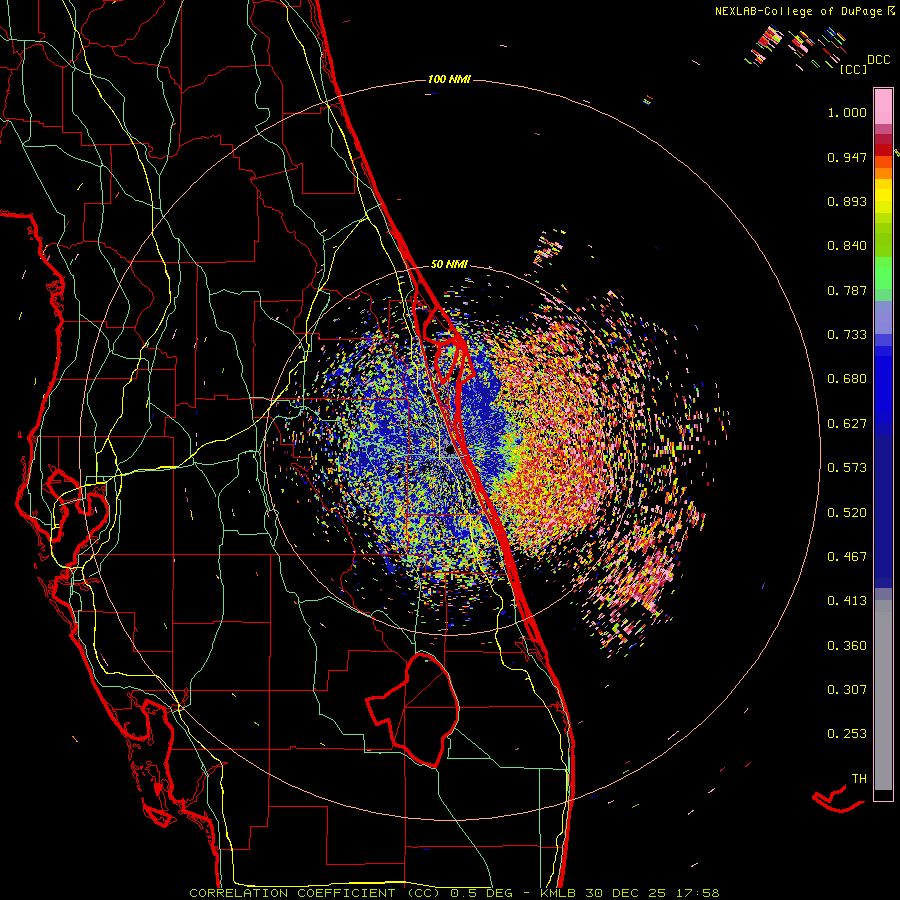This screenshot has height=900, width=900.
Task: Click the DCC label above the color scale
Action: pos(879,60)
